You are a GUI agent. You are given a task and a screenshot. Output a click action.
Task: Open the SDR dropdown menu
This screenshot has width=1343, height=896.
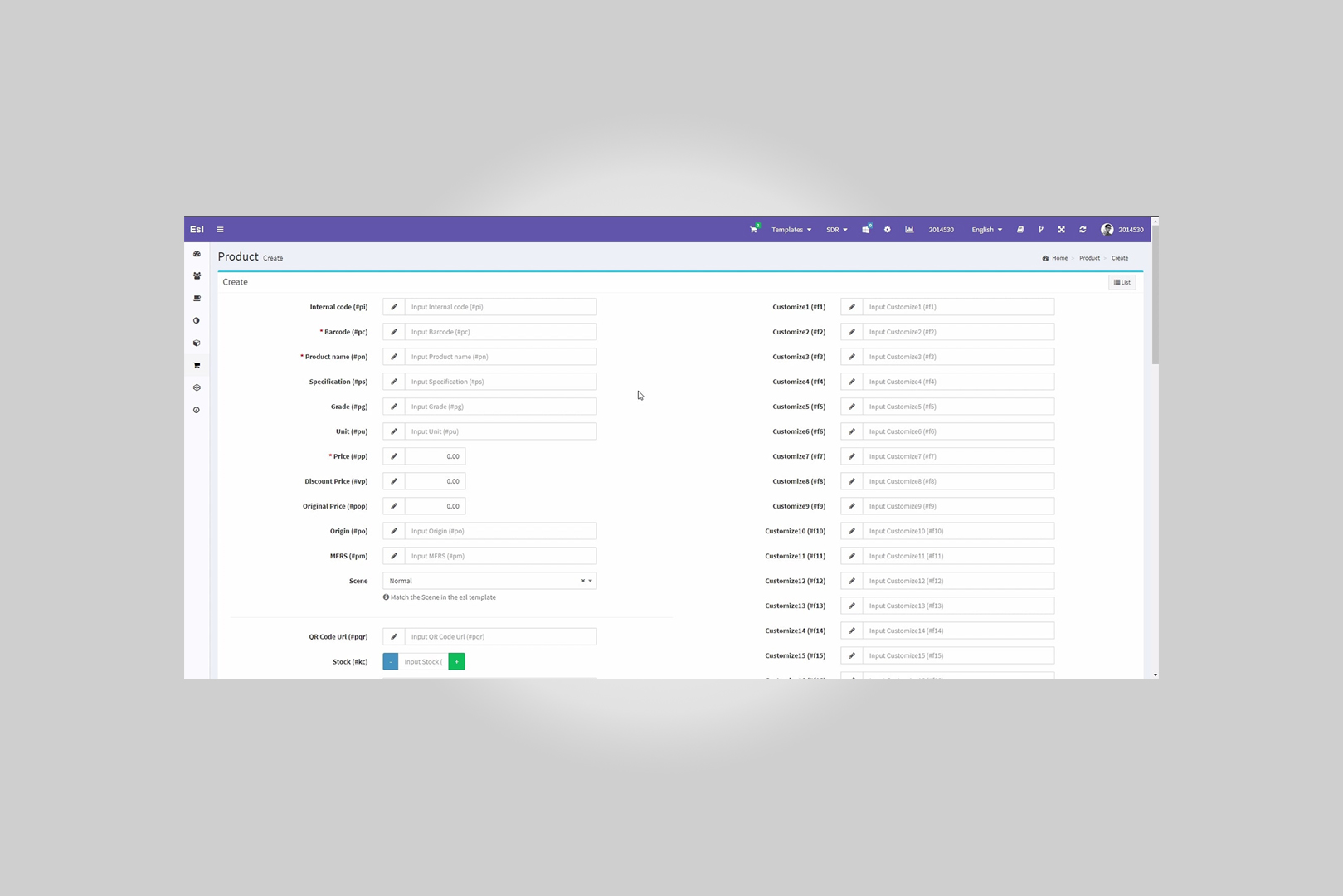[836, 230]
